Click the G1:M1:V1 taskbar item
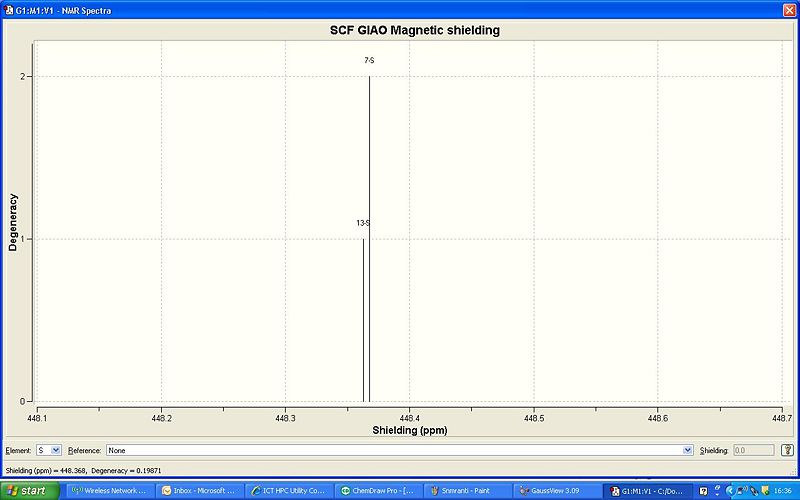The width and height of the screenshot is (800, 500). pyautogui.click(x=647, y=491)
